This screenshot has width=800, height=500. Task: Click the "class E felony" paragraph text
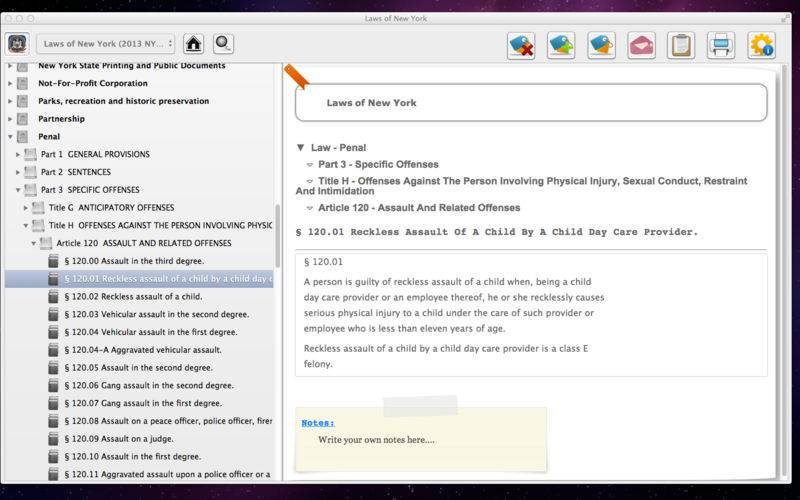445,356
